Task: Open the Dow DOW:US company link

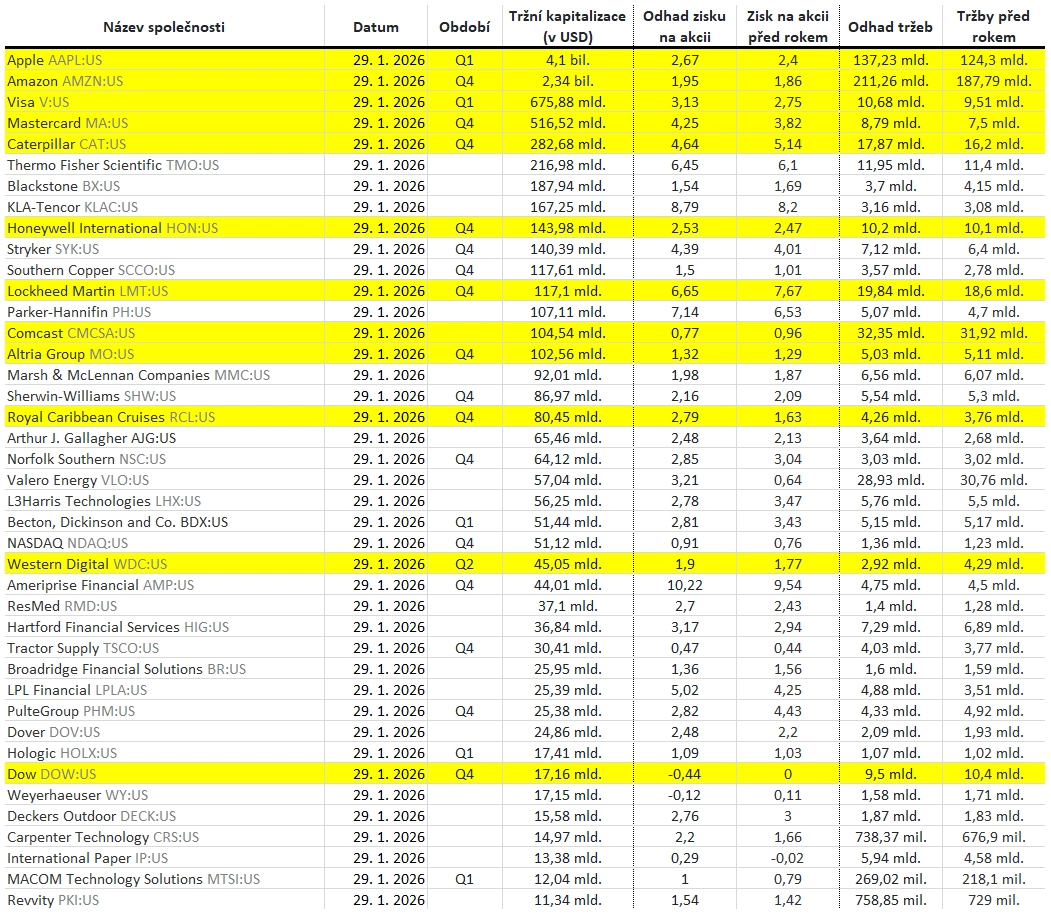Action: click(51, 774)
